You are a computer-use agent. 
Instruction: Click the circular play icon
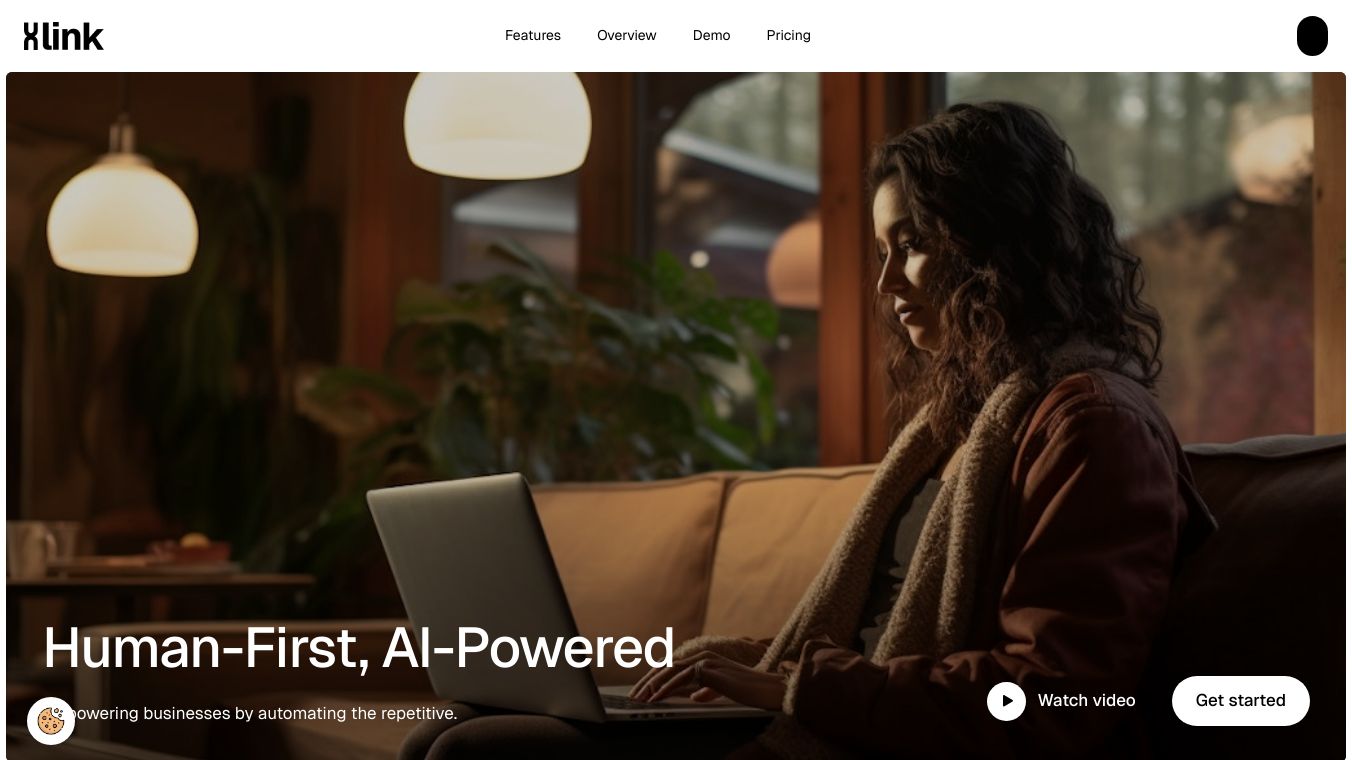coord(1006,701)
